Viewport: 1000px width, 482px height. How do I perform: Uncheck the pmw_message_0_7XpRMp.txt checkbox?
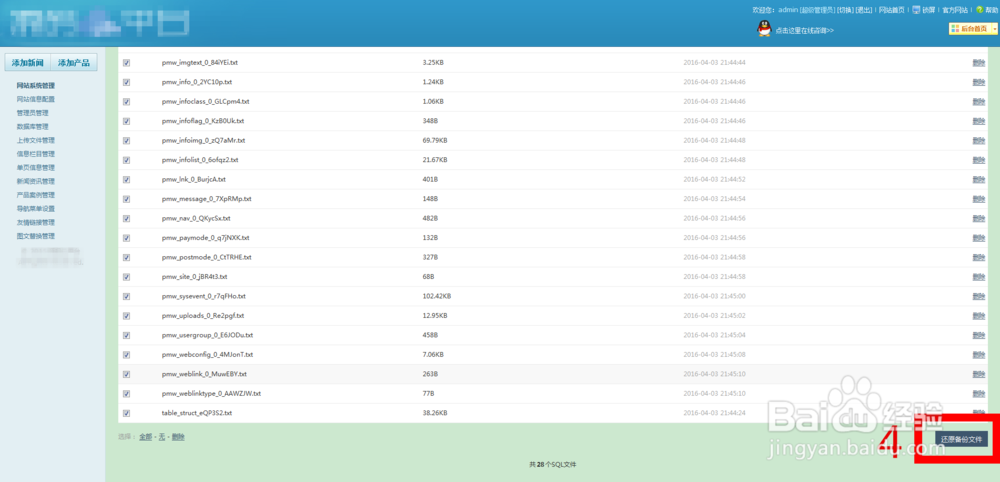click(126, 199)
